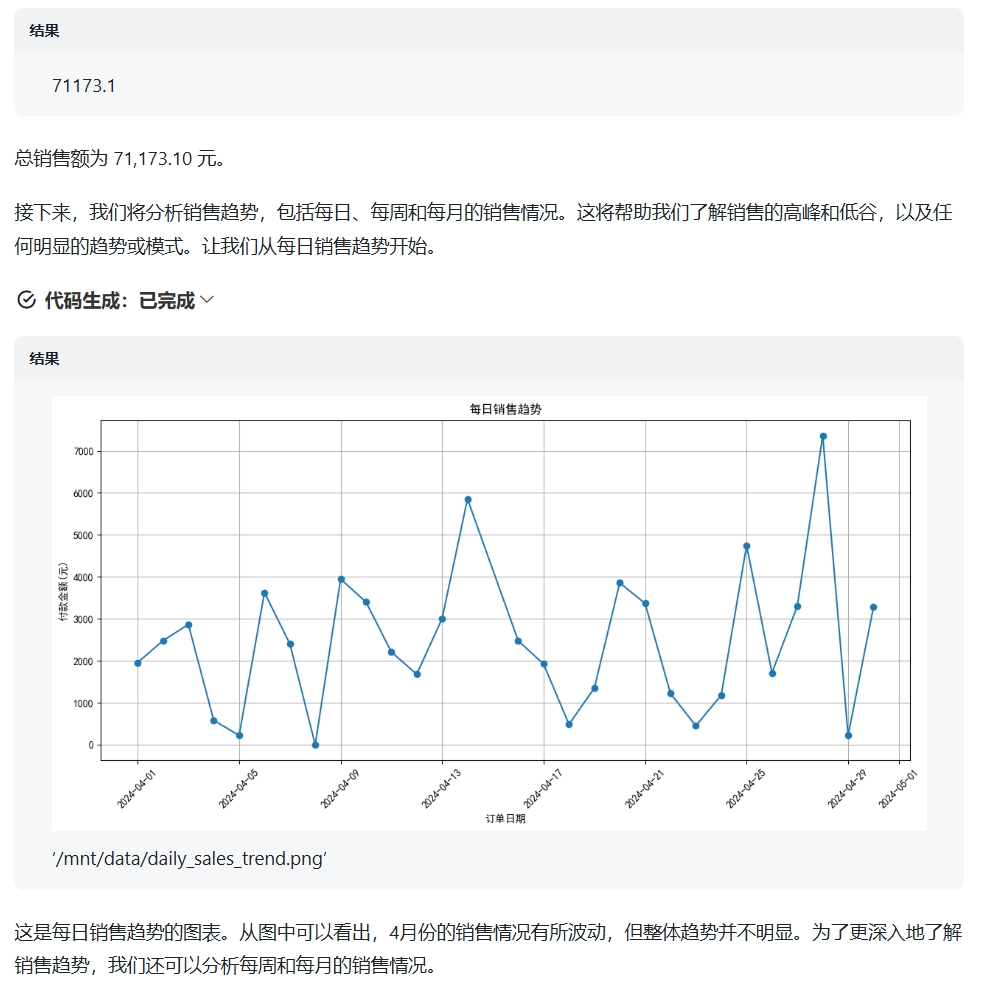Click the file path '/mnt/data/daily_sales_trend.png'
The height and width of the screenshot is (986, 981).
189,858
